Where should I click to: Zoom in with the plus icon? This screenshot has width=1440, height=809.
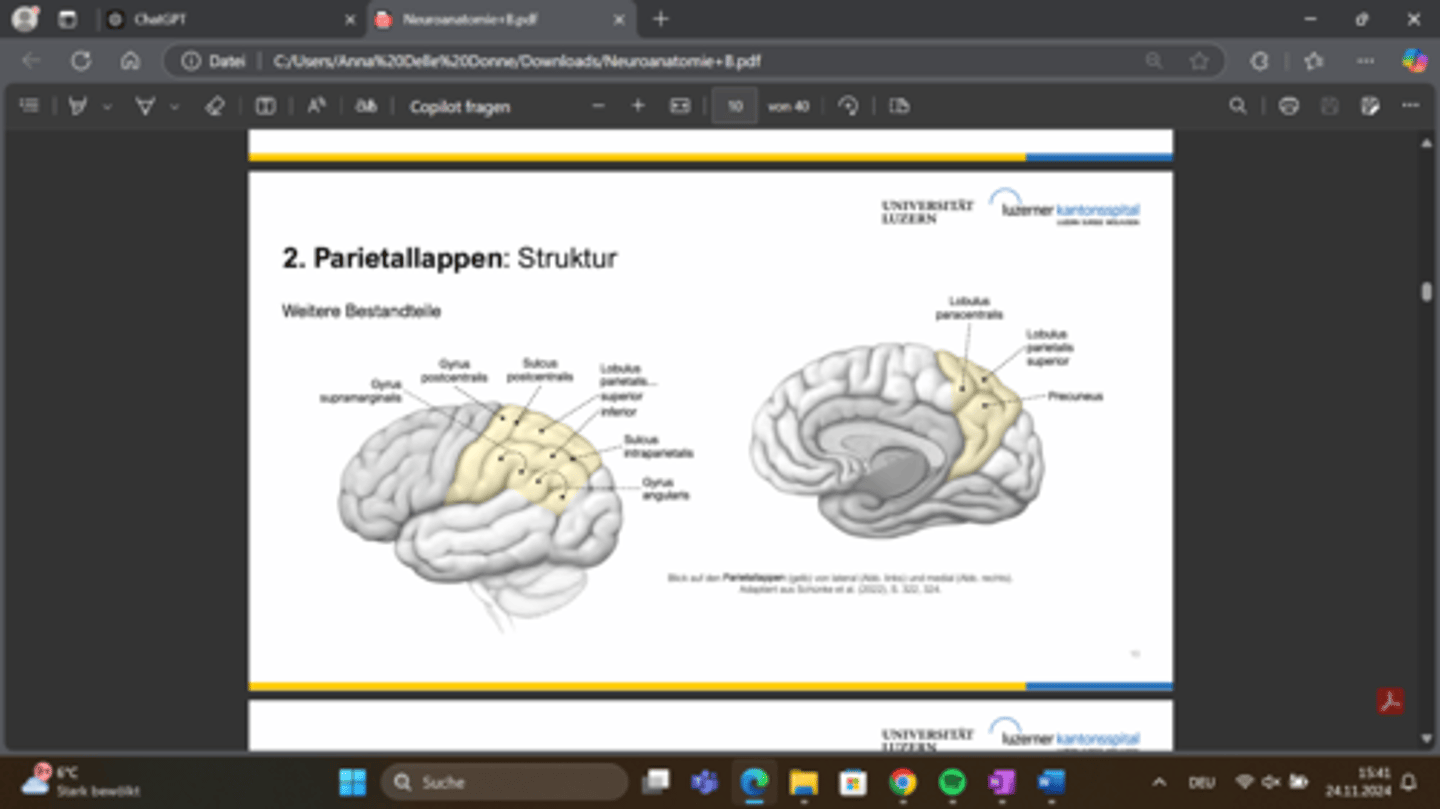click(x=638, y=106)
